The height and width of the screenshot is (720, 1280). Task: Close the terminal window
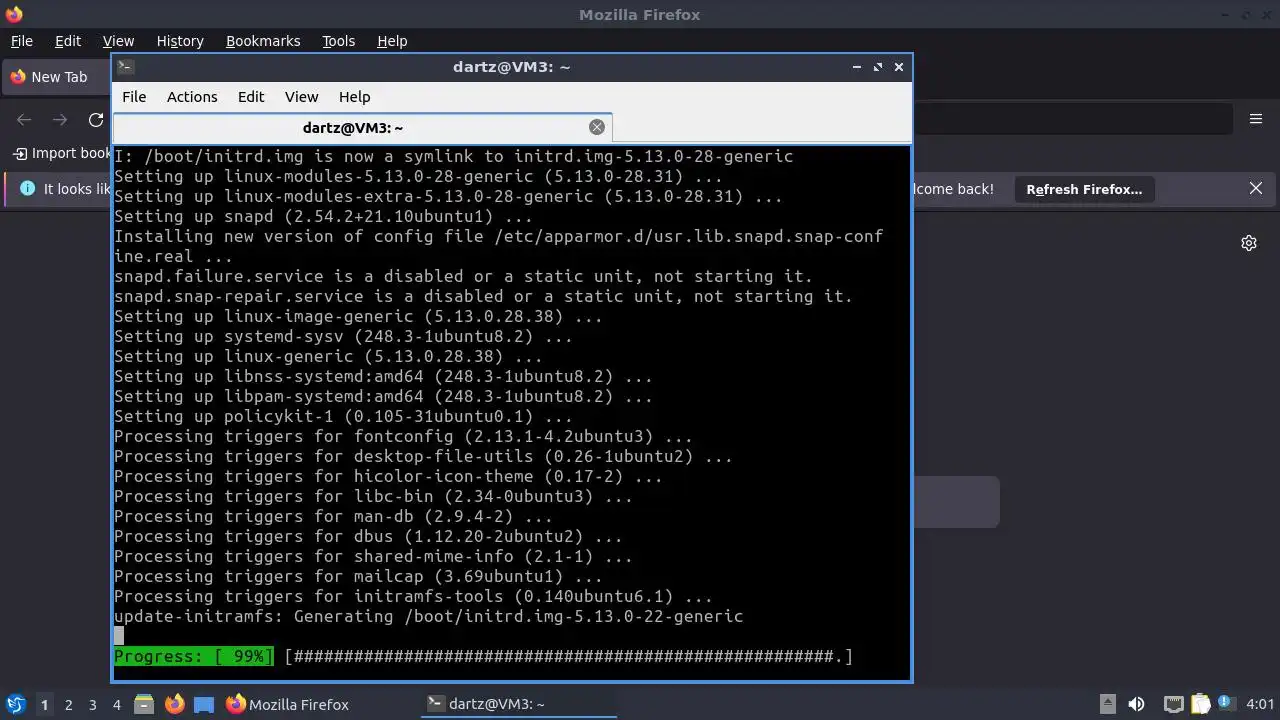tap(899, 67)
